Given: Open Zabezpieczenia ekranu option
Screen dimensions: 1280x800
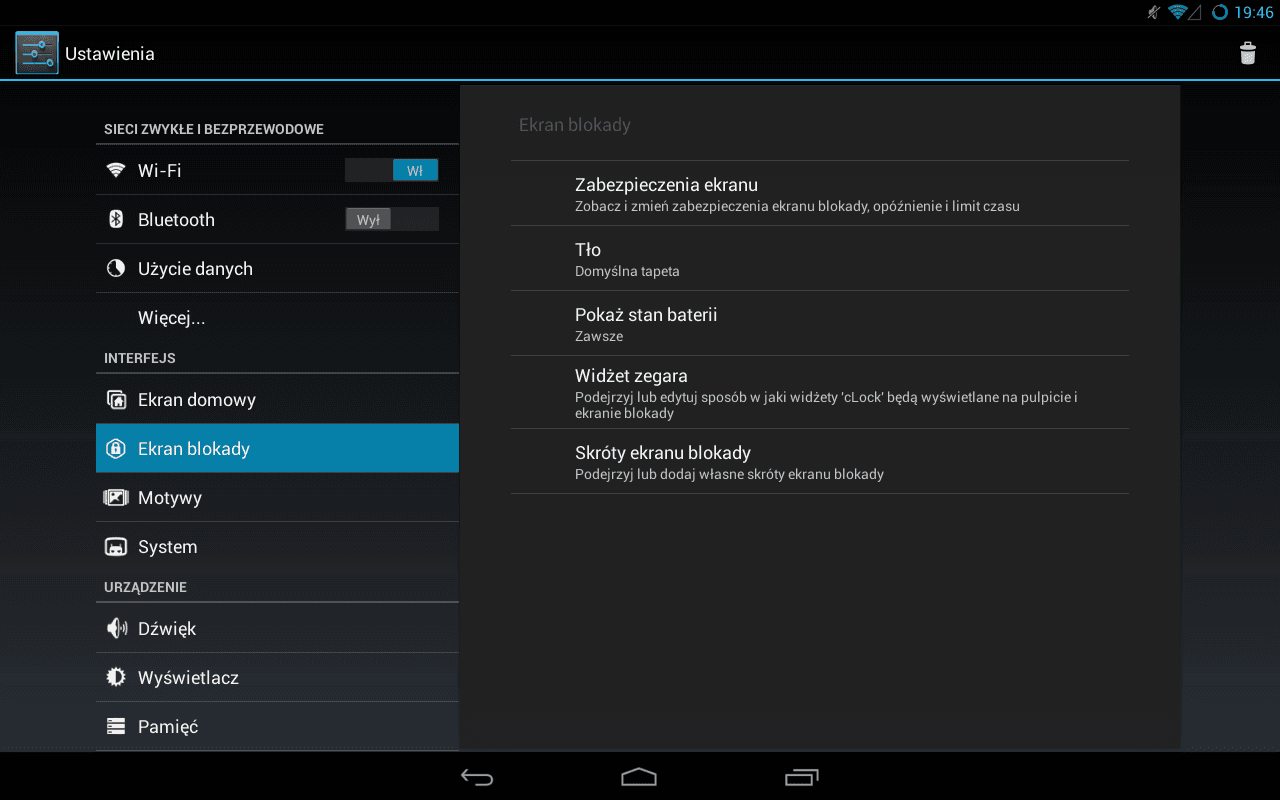Looking at the screenshot, I should (820, 193).
